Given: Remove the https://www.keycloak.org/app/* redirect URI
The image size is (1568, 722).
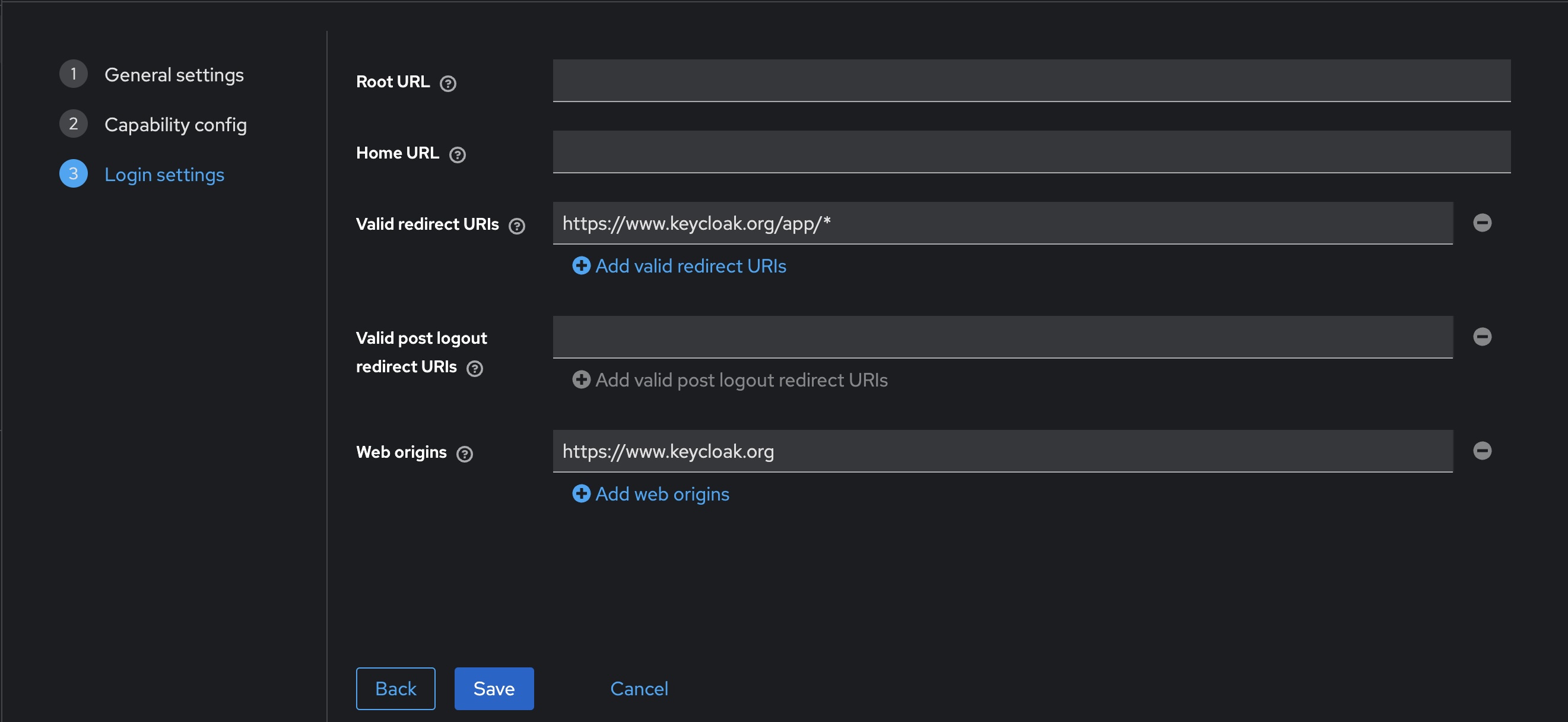Looking at the screenshot, I should [x=1482, y=222].
